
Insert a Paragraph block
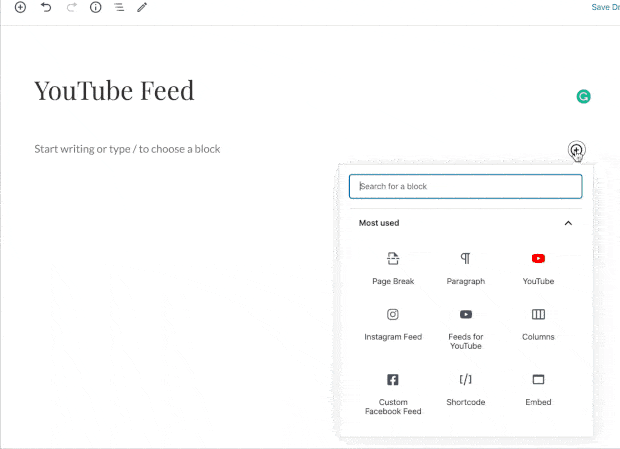[465, 269]
